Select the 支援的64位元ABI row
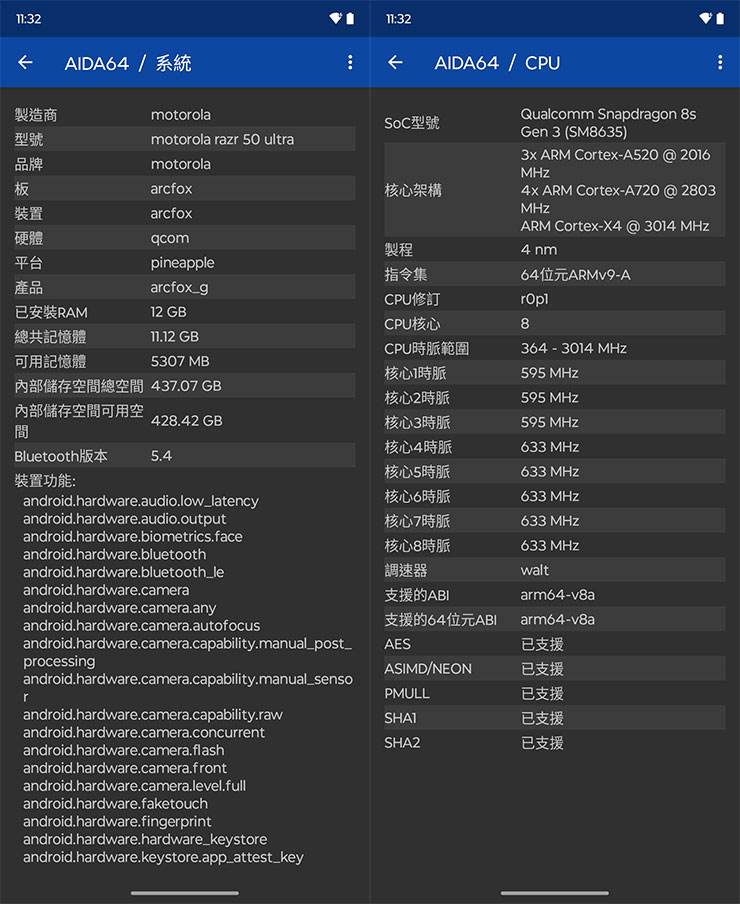 point(554,619)
